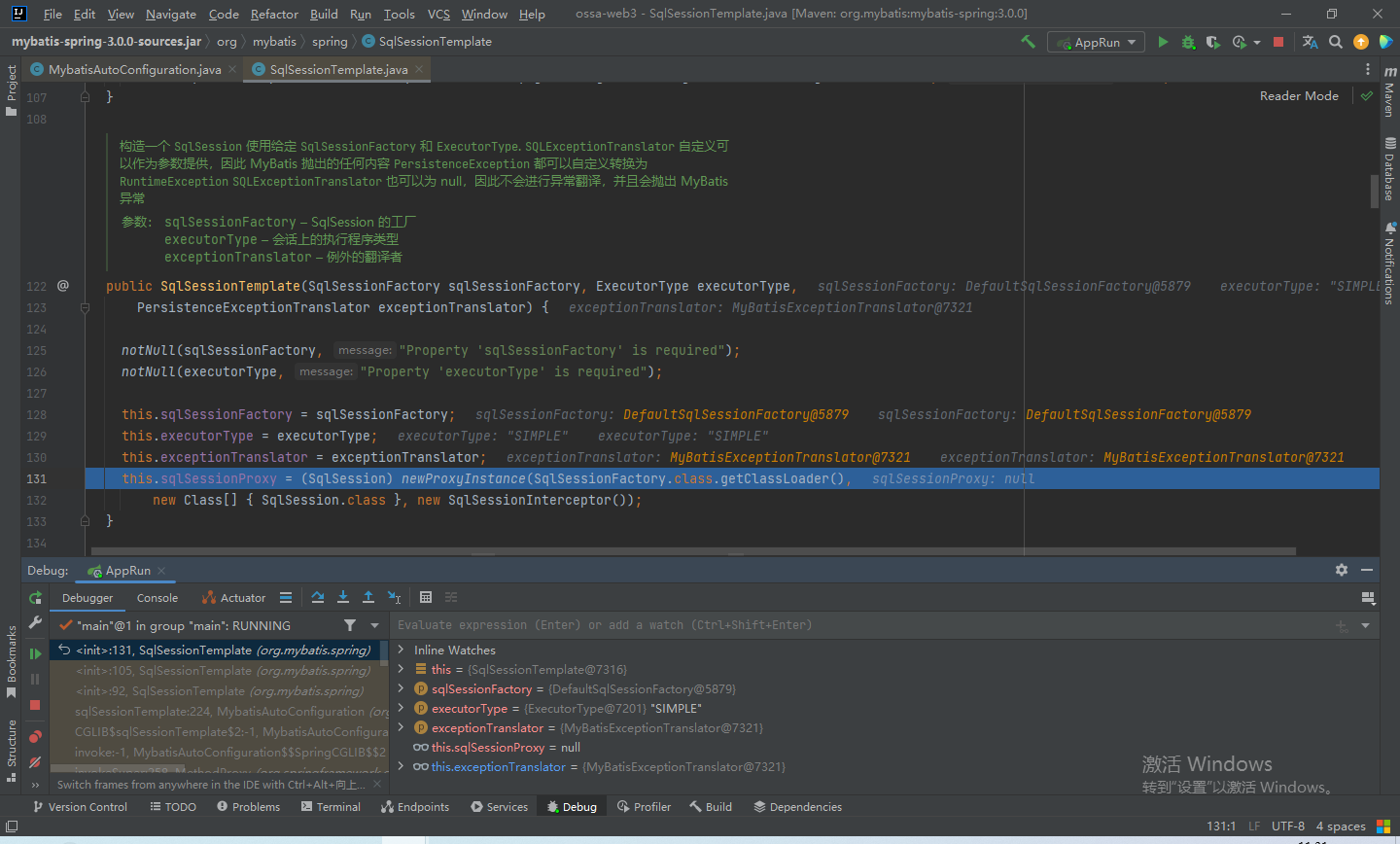Viewport: 1400px width, 844px height.
Task: Open Debug panel gear options
Action: pyautogui.click(x=1342, y=570)
